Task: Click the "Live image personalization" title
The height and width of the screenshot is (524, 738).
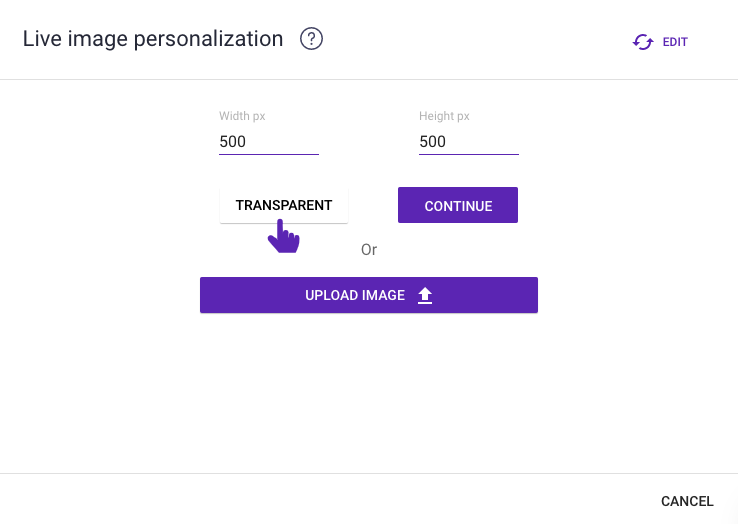Action: tap(153, 39)
